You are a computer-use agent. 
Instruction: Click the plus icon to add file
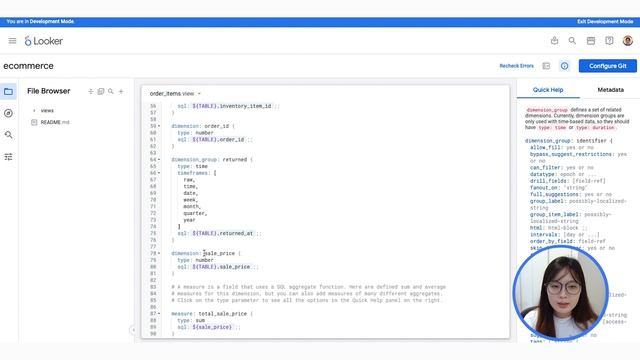pos(121,91)
